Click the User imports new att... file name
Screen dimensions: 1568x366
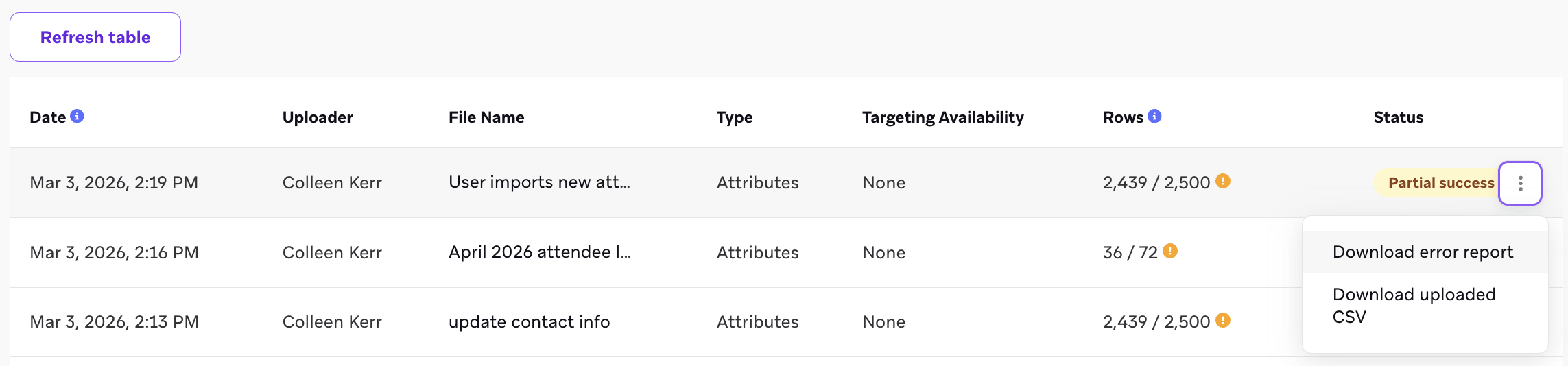[x=539, y=182]
